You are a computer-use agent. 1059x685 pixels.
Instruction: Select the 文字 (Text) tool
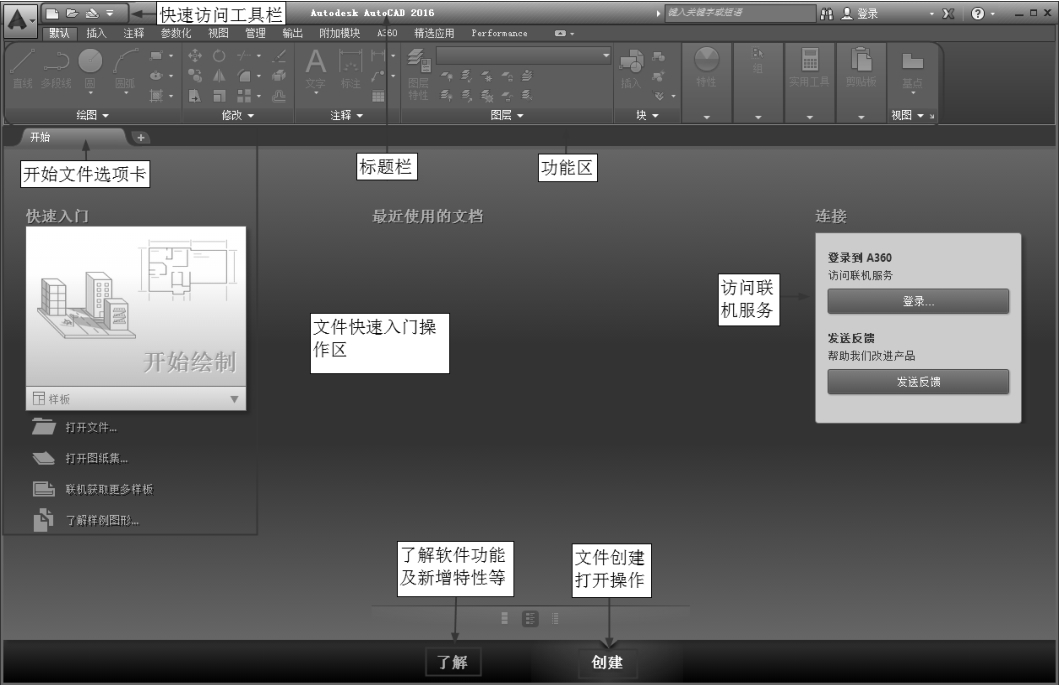click(315, 70)
